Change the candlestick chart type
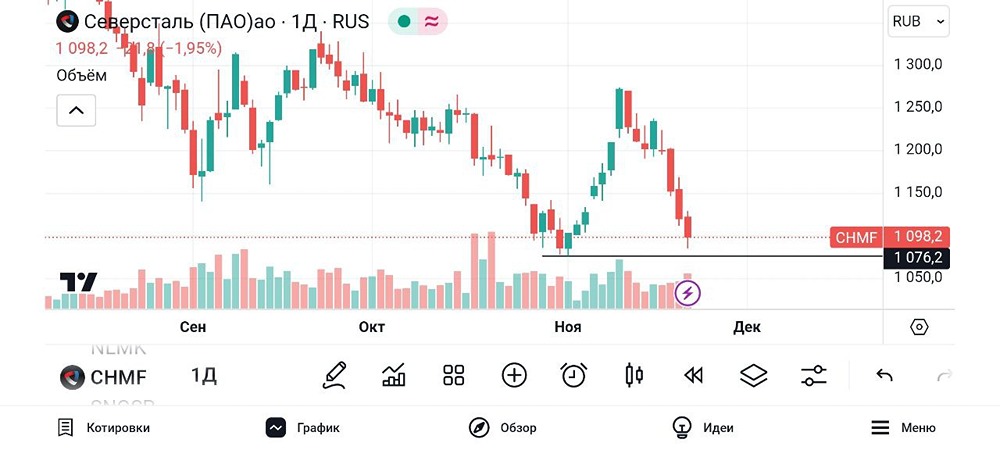Image resolution: width=1000 pixels, height=450 pixels. pyautogui.click(x=633, y=376)
